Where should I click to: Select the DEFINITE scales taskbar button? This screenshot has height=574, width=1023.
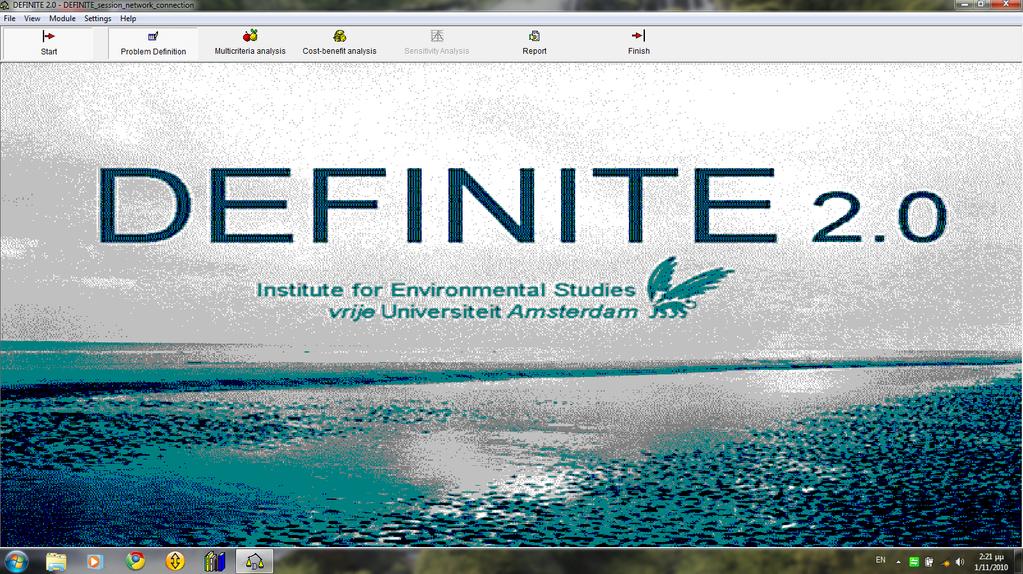(x=254, y=562)
